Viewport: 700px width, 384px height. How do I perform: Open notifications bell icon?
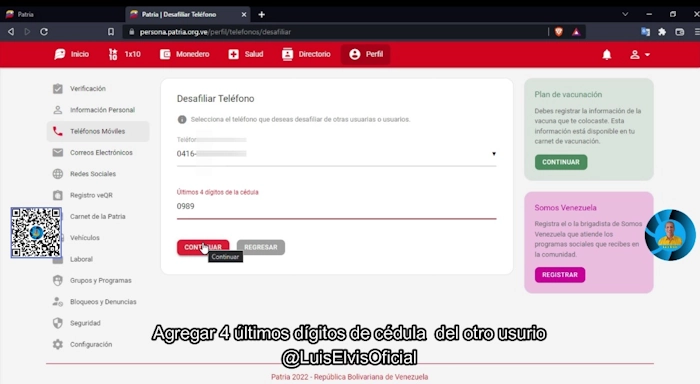point(607,54)
